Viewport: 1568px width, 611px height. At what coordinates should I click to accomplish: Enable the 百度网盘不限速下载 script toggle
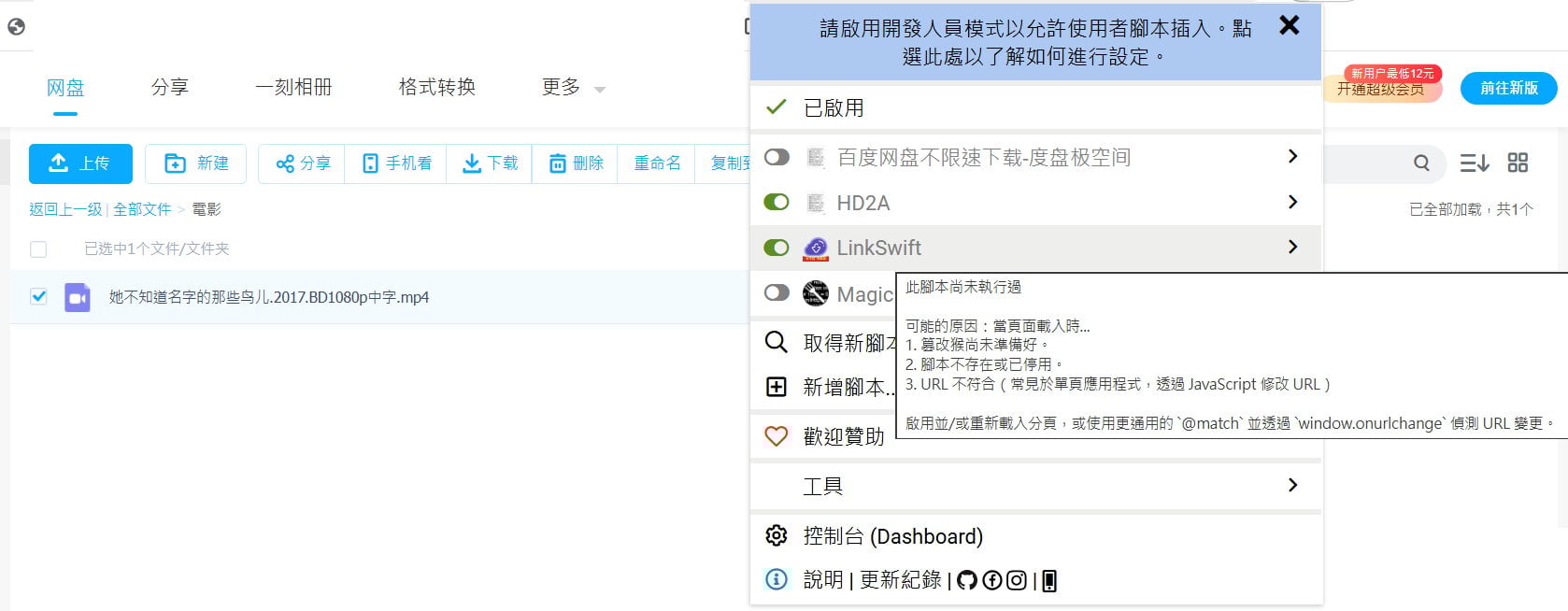(777, 157)
